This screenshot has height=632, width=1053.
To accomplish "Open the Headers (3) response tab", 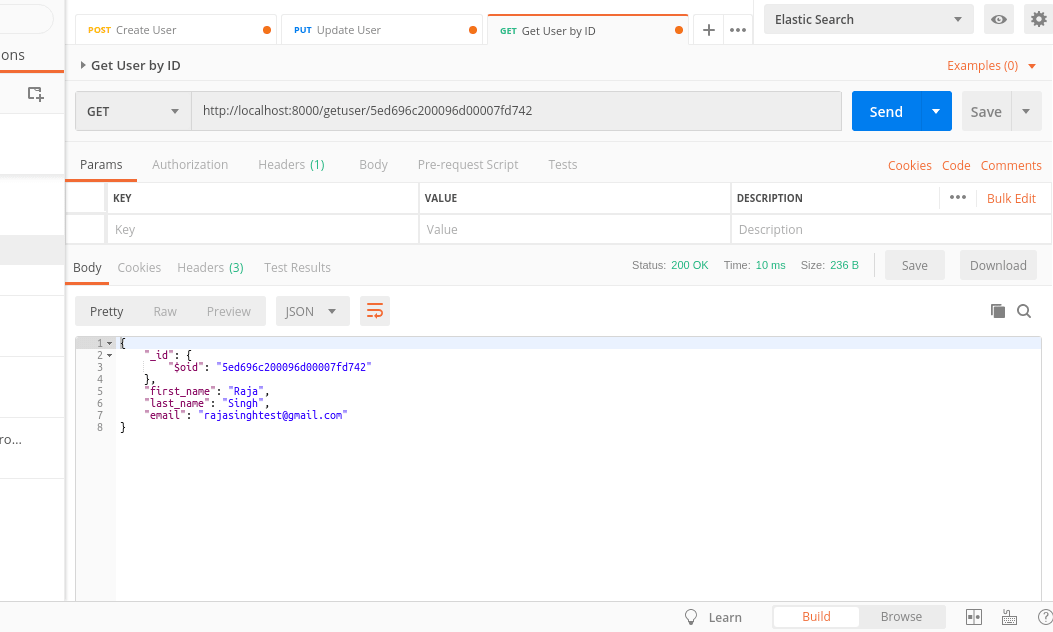I will point(210,267).
